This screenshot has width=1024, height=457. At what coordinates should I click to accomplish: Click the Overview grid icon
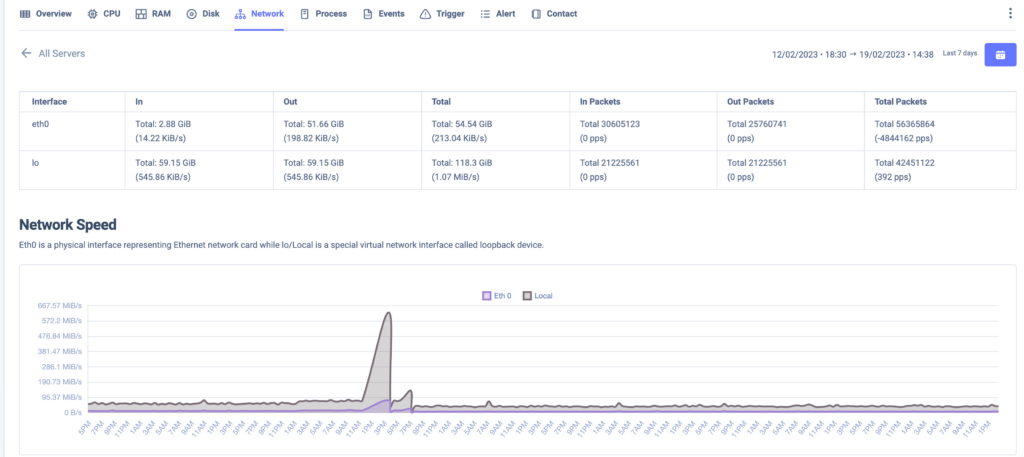point(25,14)
